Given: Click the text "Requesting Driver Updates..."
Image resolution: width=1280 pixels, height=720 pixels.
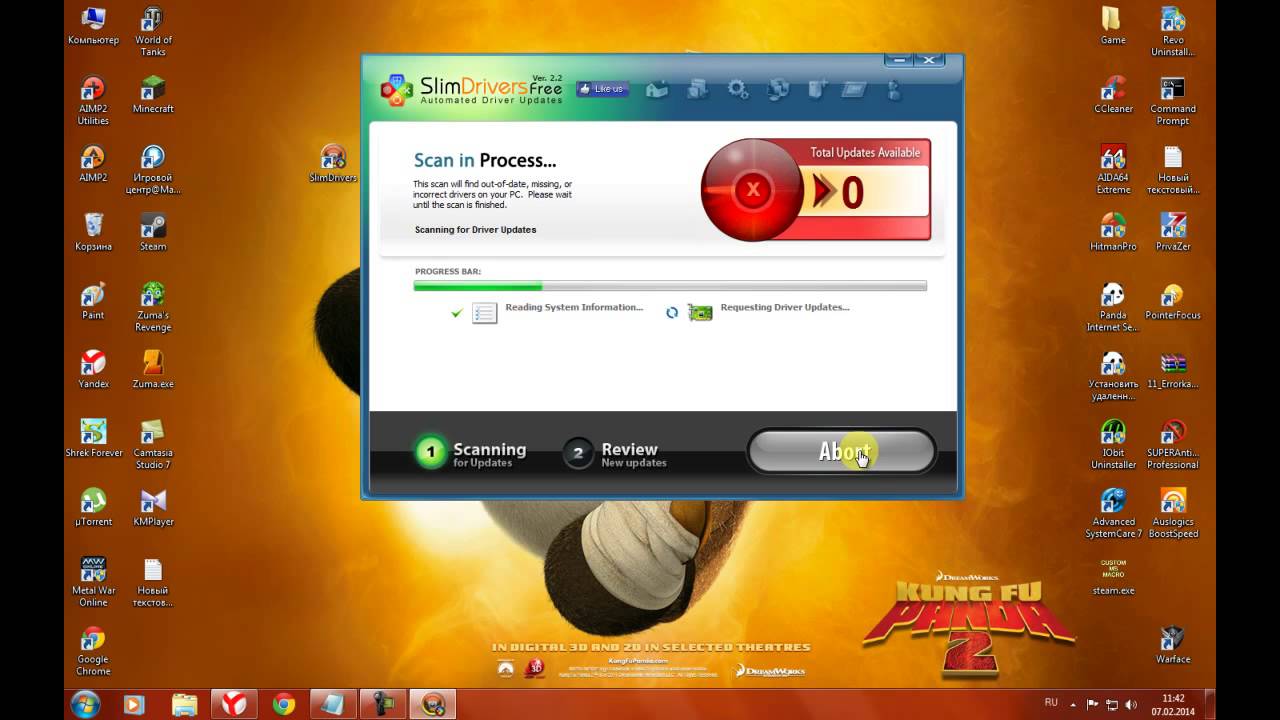Looking at the screenshot, I should 785,307.
